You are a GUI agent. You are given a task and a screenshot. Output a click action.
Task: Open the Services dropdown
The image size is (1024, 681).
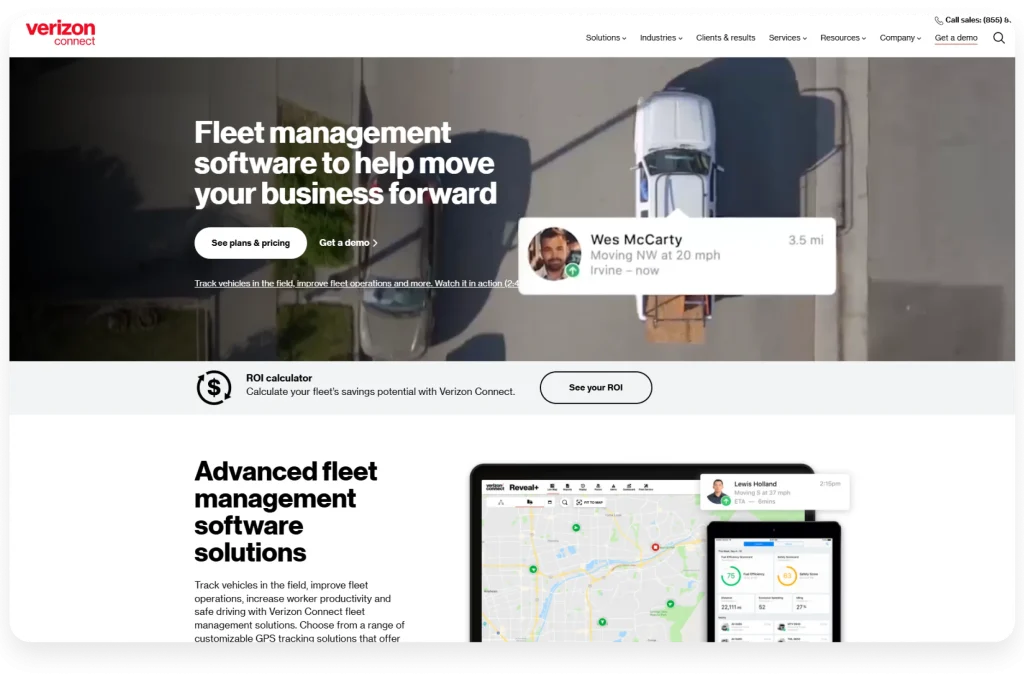click(788, 38)
